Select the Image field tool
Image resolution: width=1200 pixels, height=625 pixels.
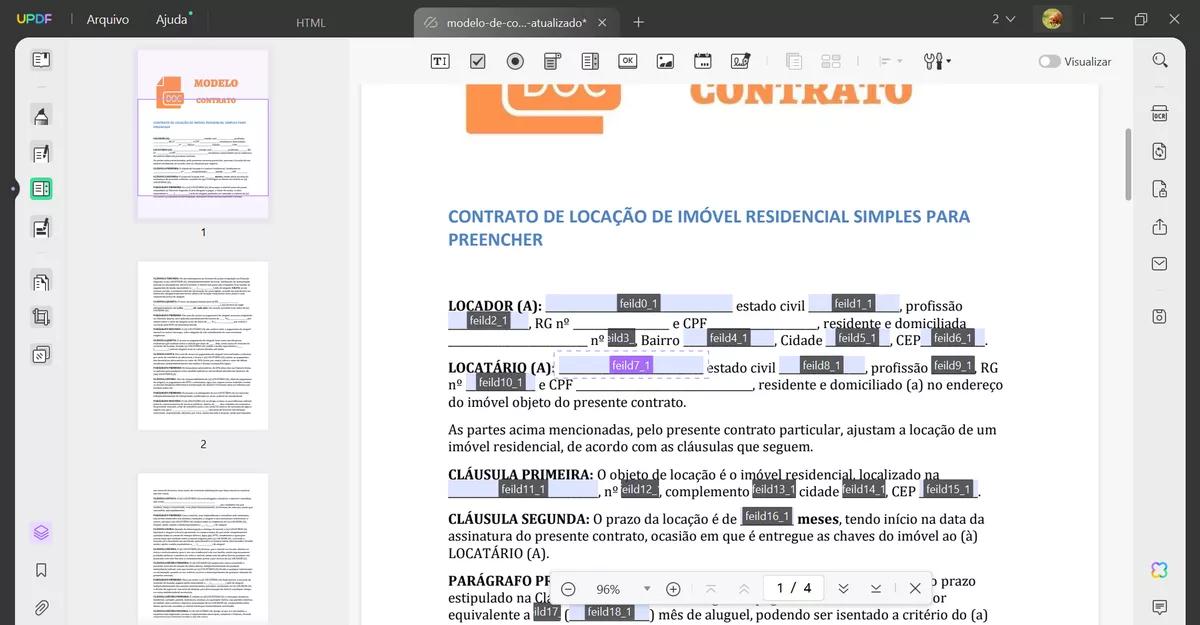click(x=665, y=61)
